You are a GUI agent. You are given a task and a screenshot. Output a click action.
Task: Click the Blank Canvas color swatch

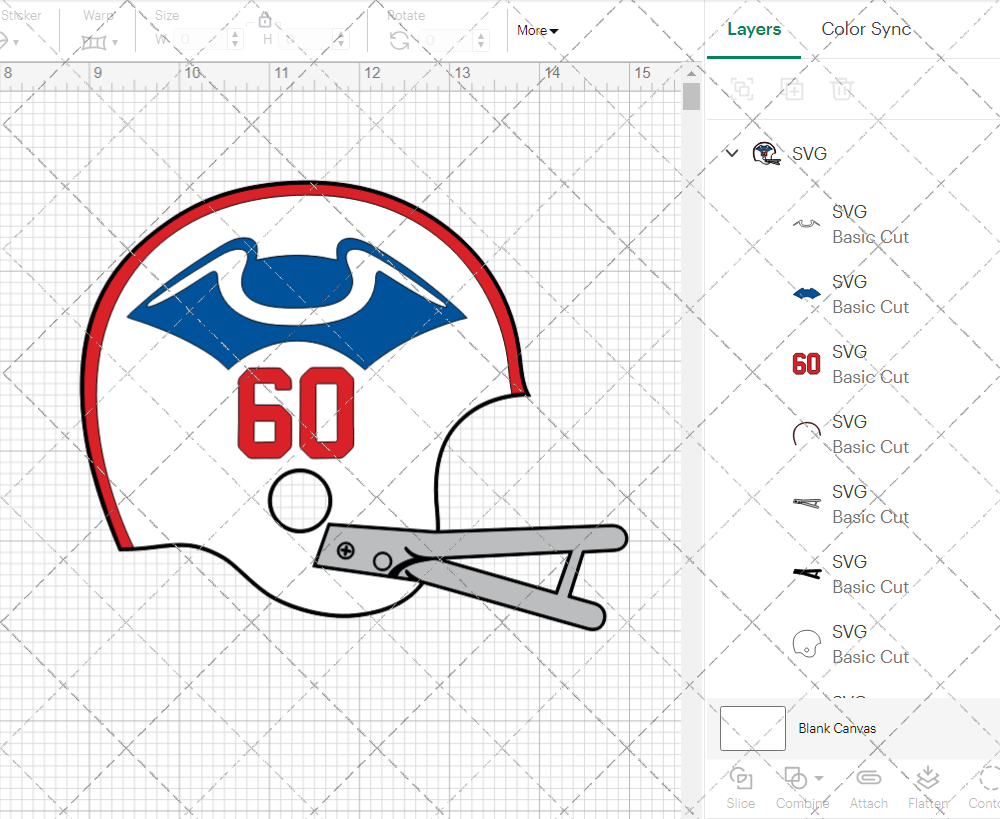point(752,728)
